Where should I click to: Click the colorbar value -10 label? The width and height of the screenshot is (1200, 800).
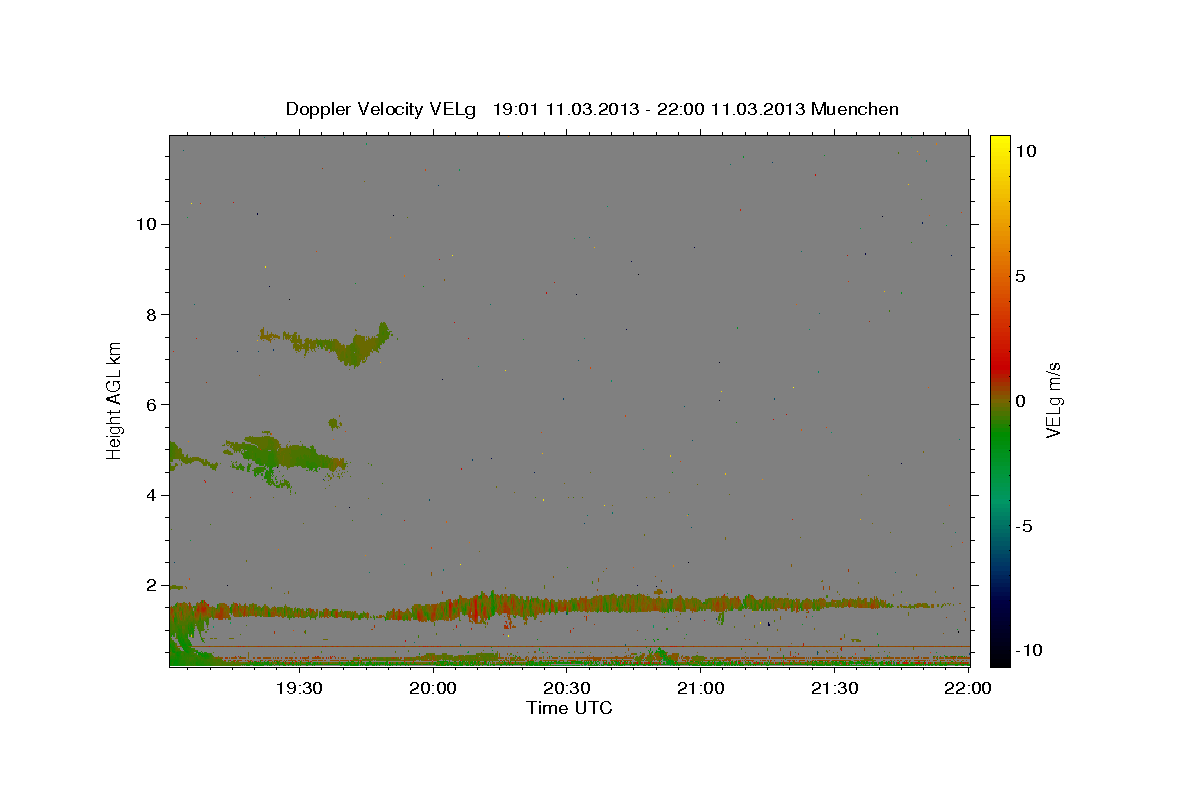(x=1027, y=650)
